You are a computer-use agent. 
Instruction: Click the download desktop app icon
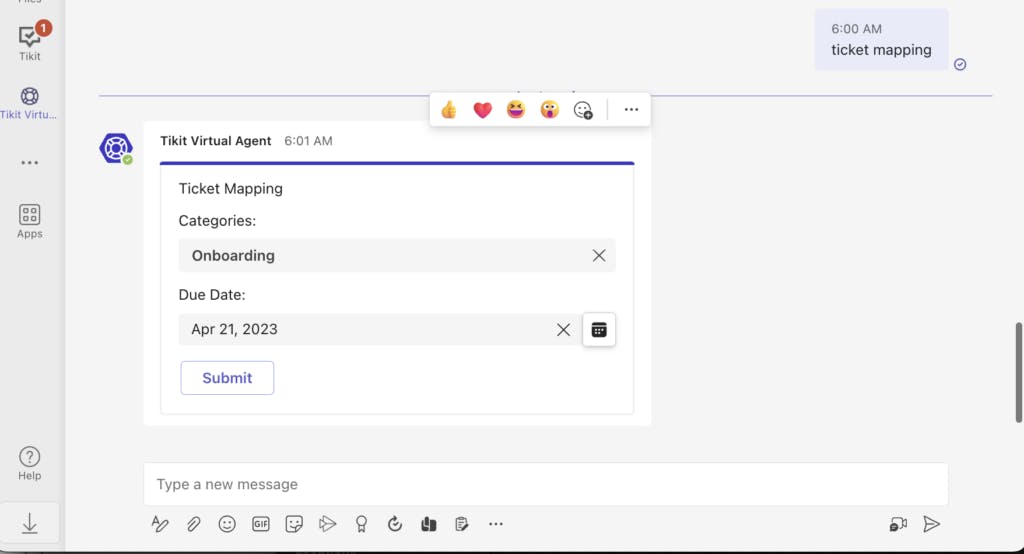[29, 523]
